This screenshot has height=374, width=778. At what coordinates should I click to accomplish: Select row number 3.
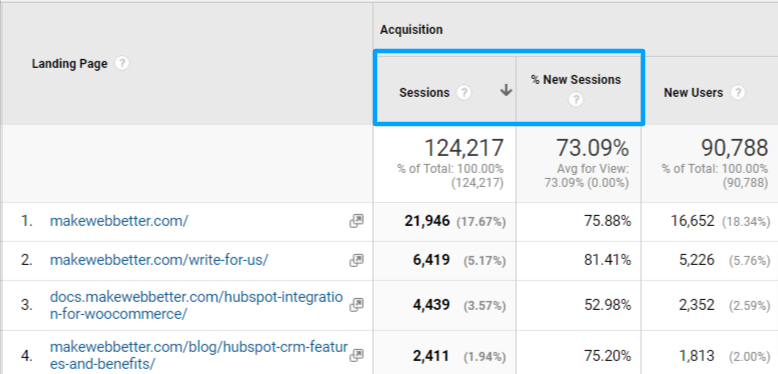tap(27, 305)
